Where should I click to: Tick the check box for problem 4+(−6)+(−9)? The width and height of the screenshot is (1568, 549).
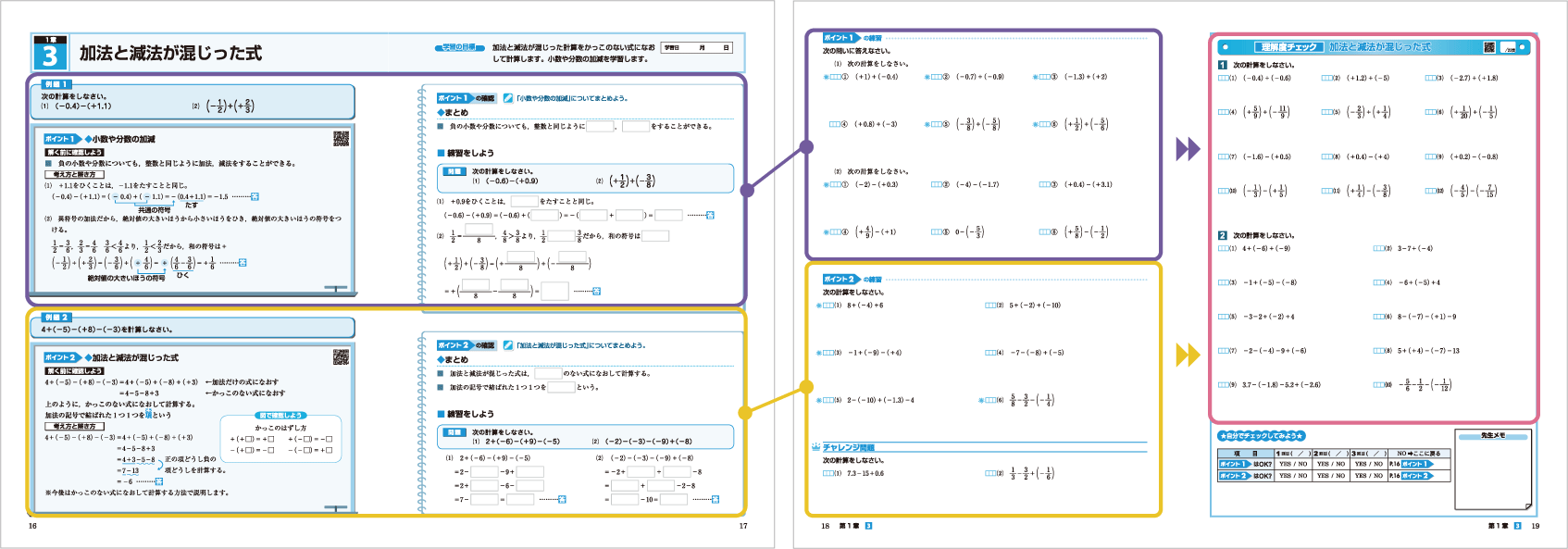tap(1222, 248)
